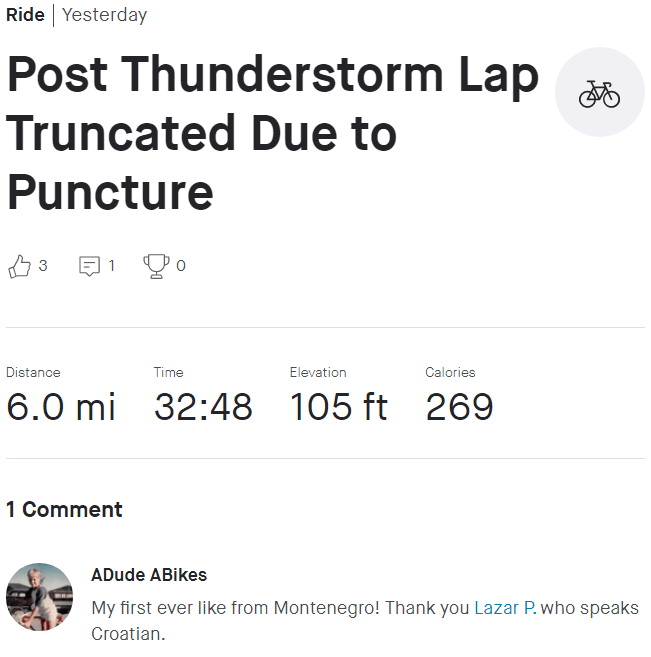The image size is (651, 657).
Task: Click the comment text mentioning Montenegro
Action: 280,608
